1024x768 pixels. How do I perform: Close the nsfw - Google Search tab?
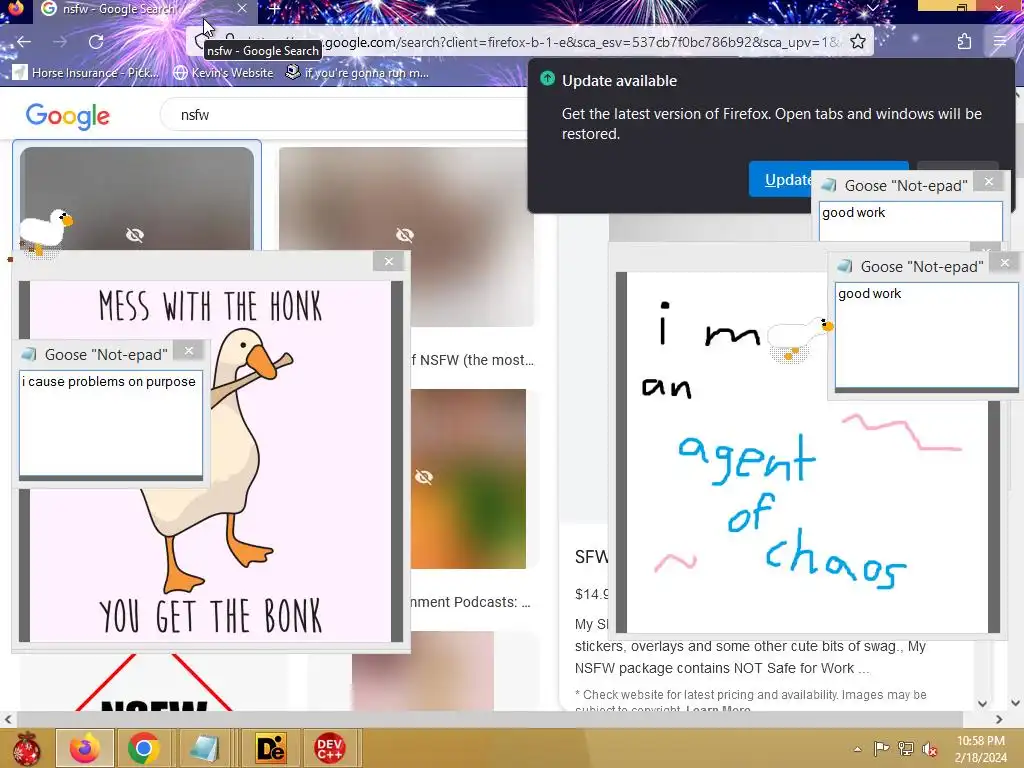242,8
